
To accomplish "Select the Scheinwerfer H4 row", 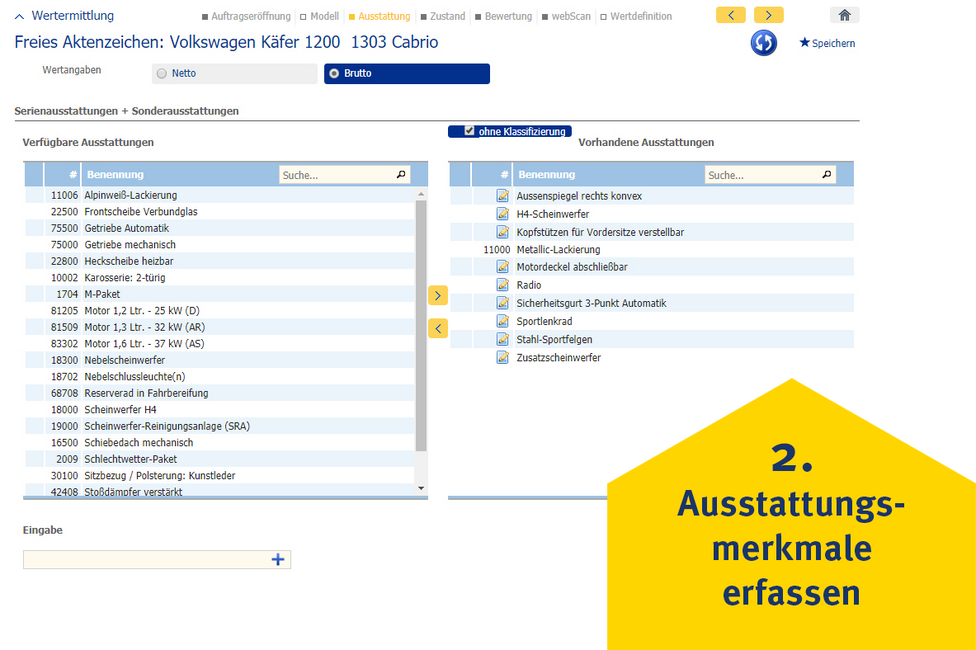I will pyautogui.click(x=220, y=410).
